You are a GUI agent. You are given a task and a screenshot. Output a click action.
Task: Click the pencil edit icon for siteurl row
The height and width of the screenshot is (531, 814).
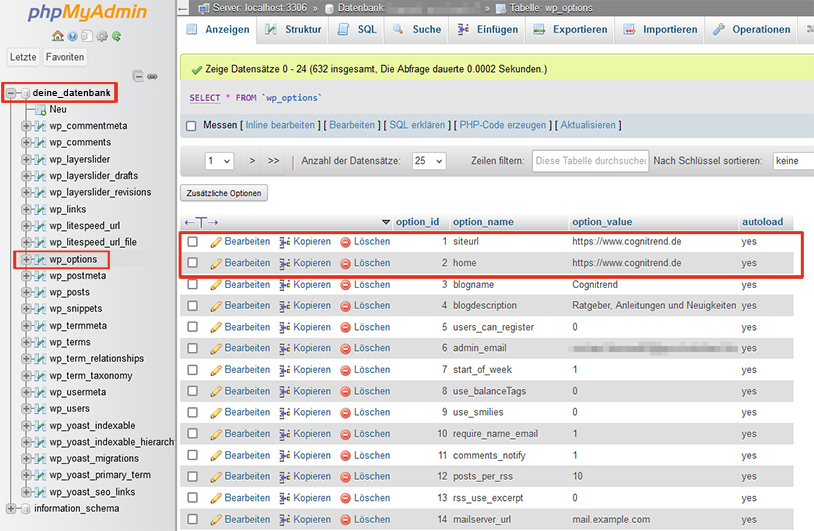(x=216, y=242)
